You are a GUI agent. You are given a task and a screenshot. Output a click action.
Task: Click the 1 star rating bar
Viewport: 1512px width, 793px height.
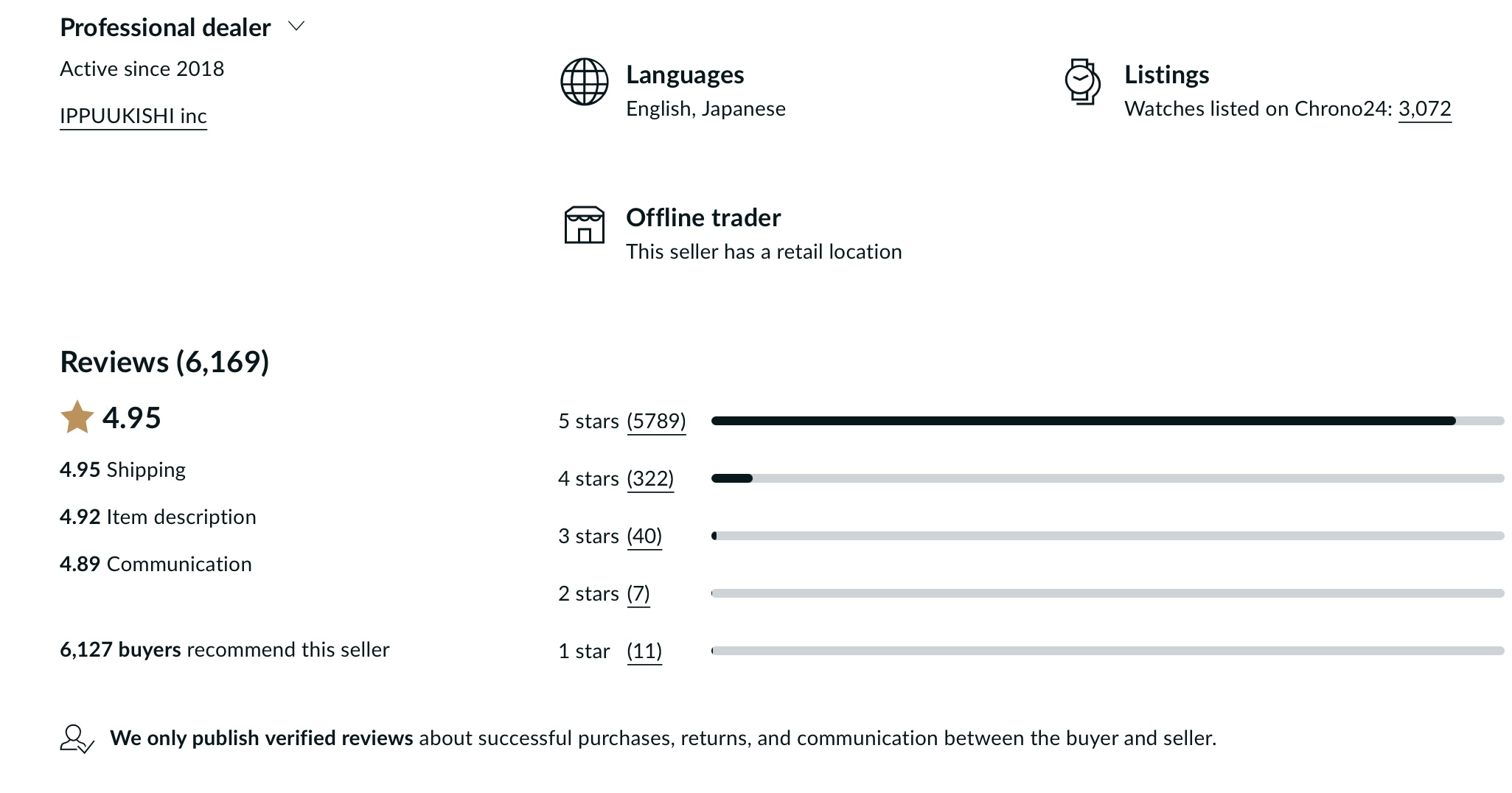(x=1106, y=651)
